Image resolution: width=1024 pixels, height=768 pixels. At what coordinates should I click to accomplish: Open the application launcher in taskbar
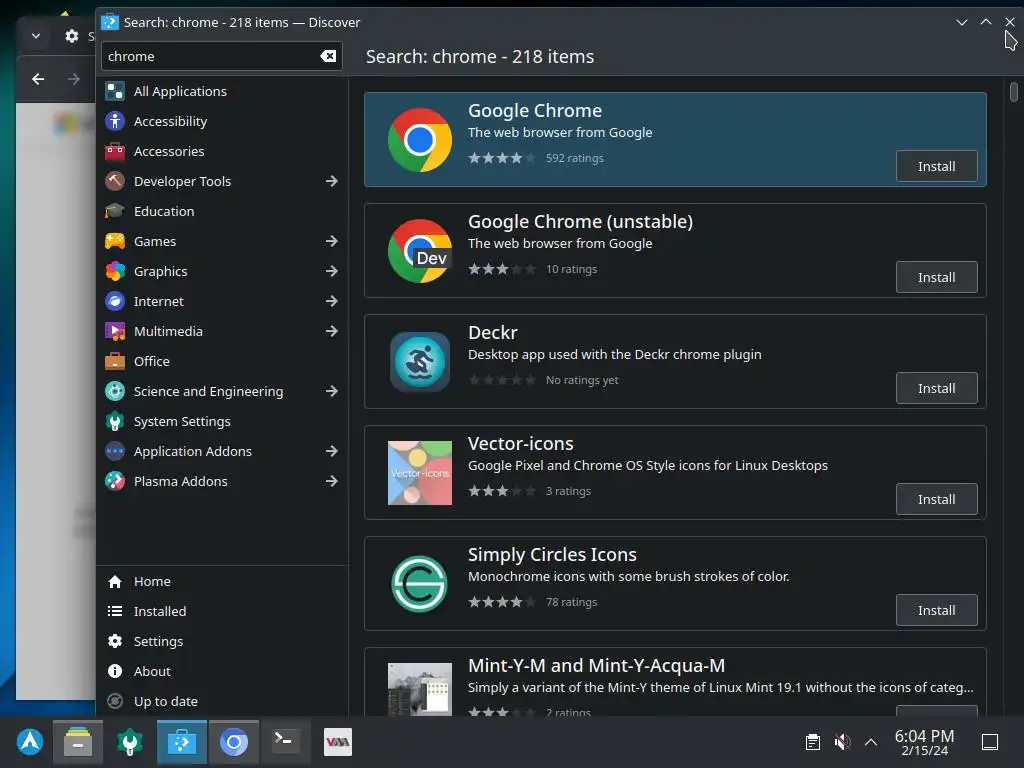29,743
